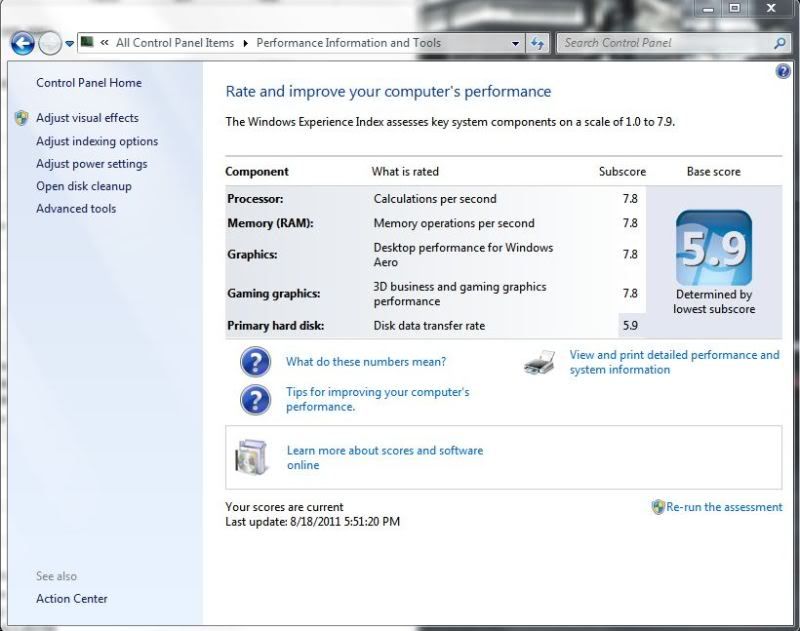Open Adjust power settings

pyautogui.click(x=92, y=164)
